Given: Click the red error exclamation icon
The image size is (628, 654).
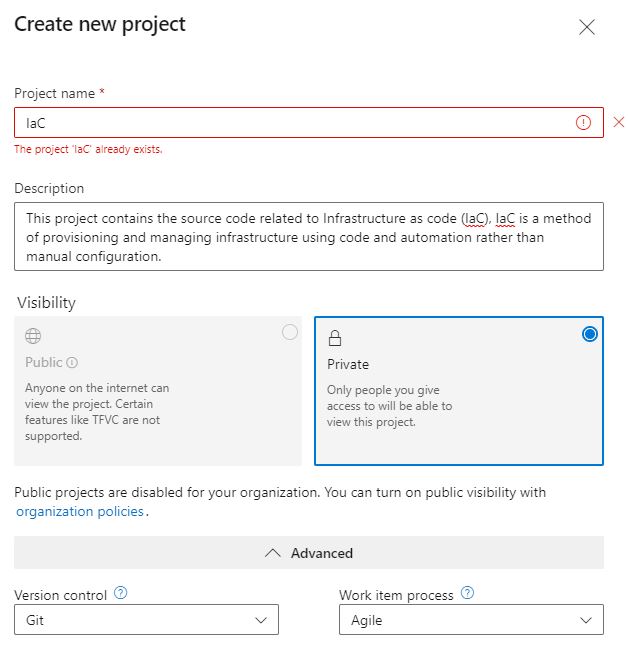Looking at the screenshot, I should click(583, 122).
